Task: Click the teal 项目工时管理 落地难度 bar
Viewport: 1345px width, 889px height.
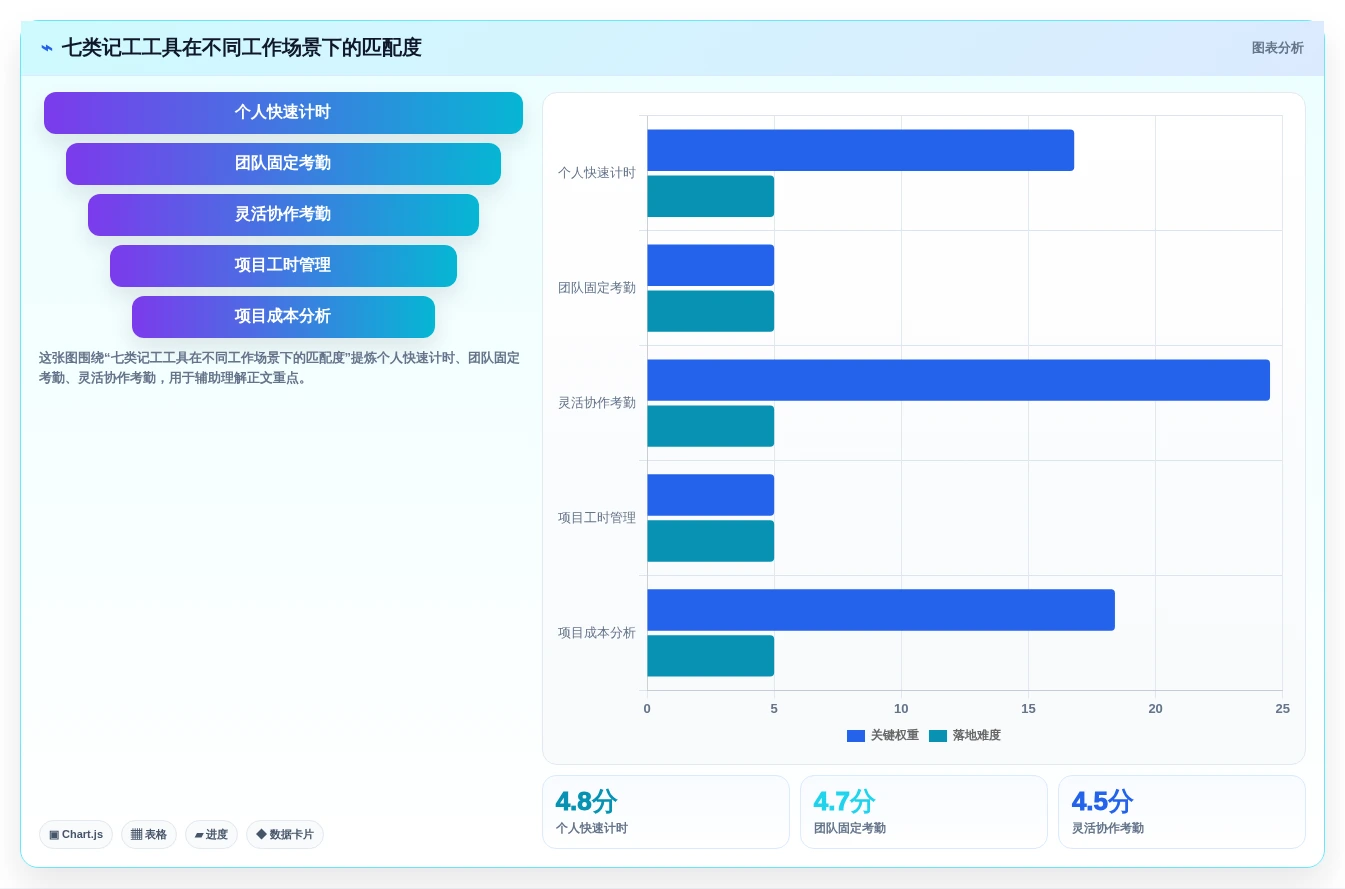Action: click(710, 541)
